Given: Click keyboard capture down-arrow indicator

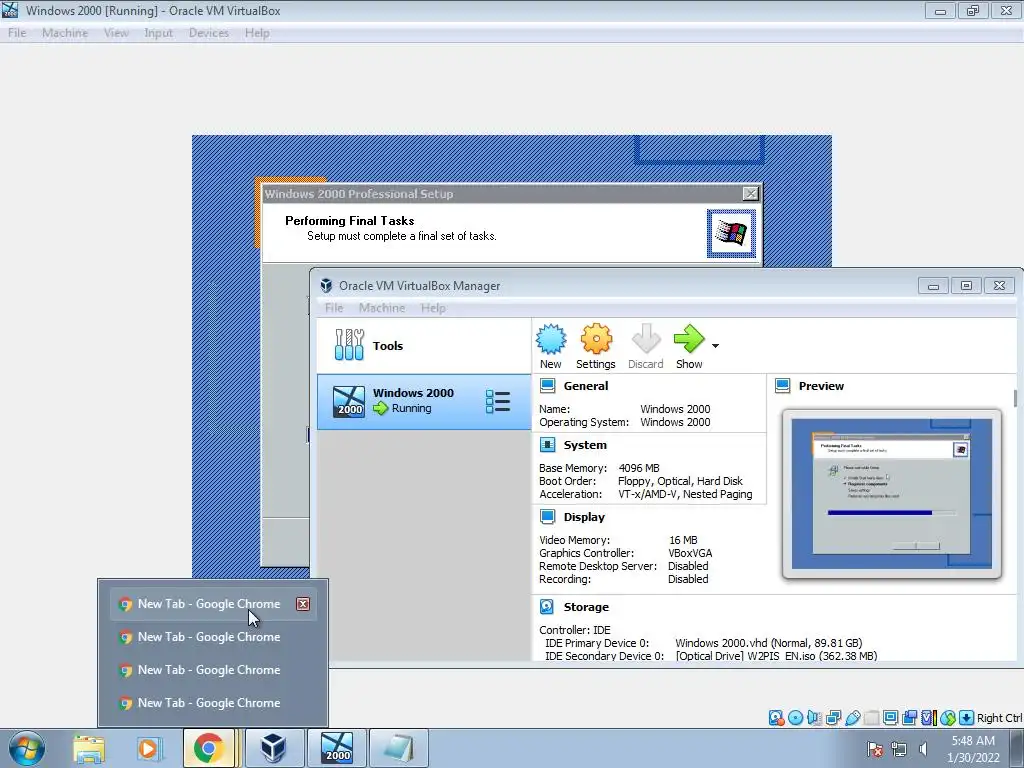Looking at the screenshot, I should (x=967, y=718).
